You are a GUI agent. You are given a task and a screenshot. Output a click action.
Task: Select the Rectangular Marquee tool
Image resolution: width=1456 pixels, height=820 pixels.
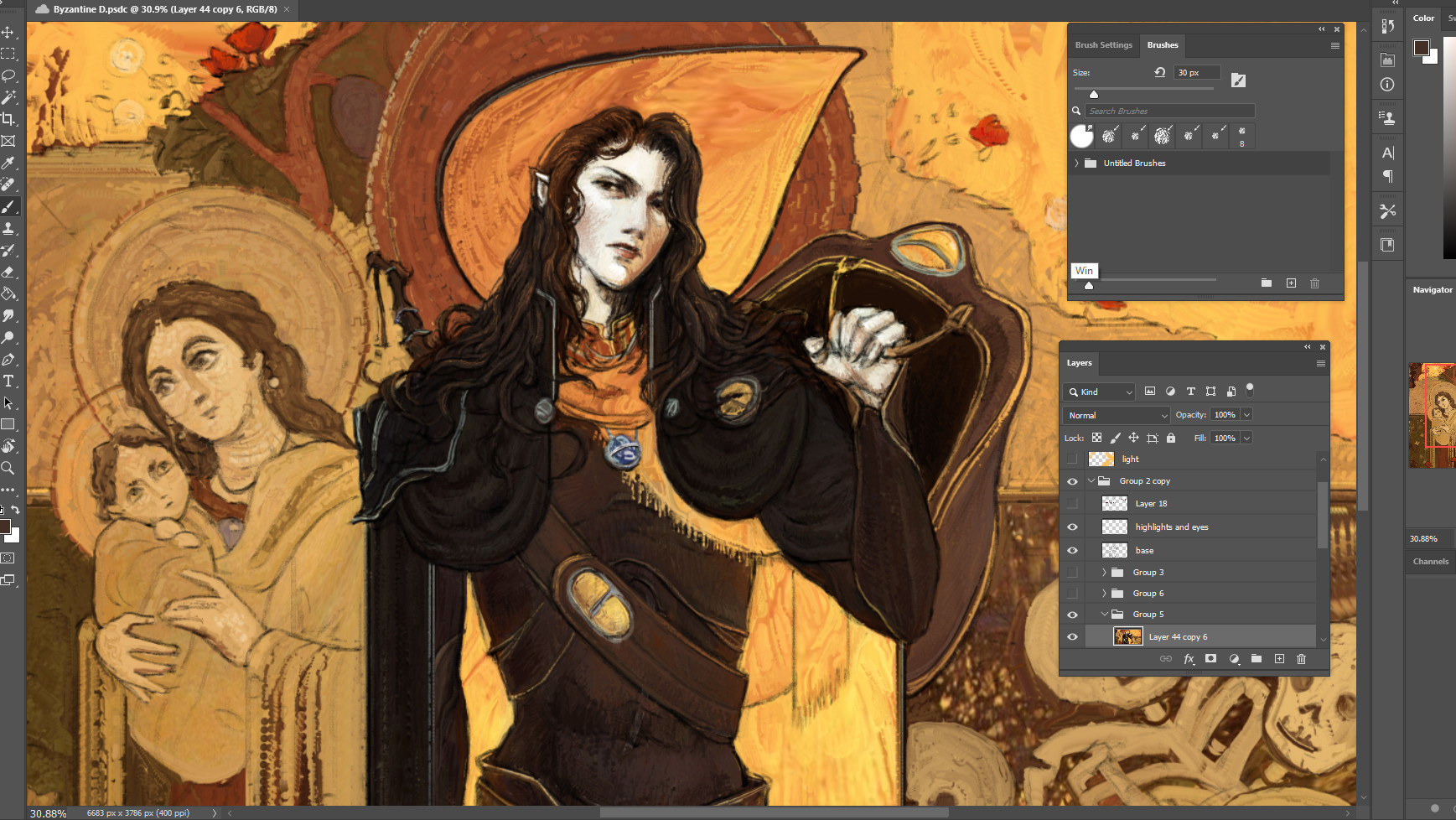click(x=8, y=54)
